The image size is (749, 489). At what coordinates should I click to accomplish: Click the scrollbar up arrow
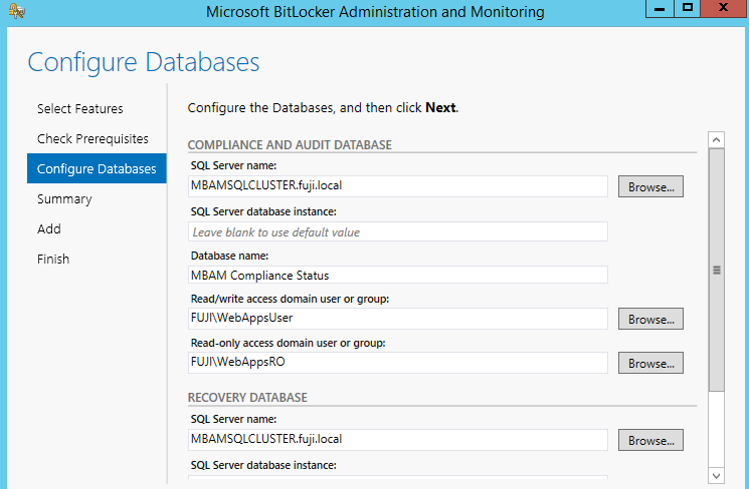pos(716,140)
